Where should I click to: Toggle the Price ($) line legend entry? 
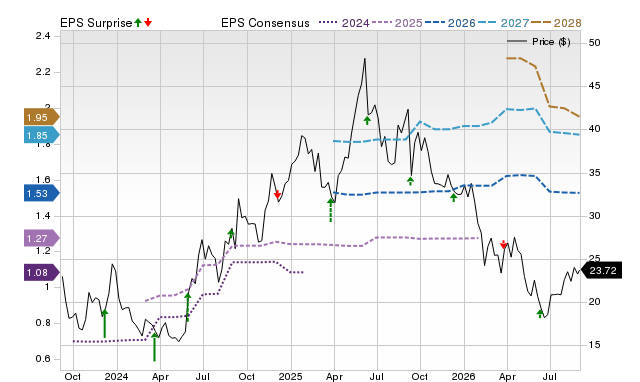click(539, 42)
